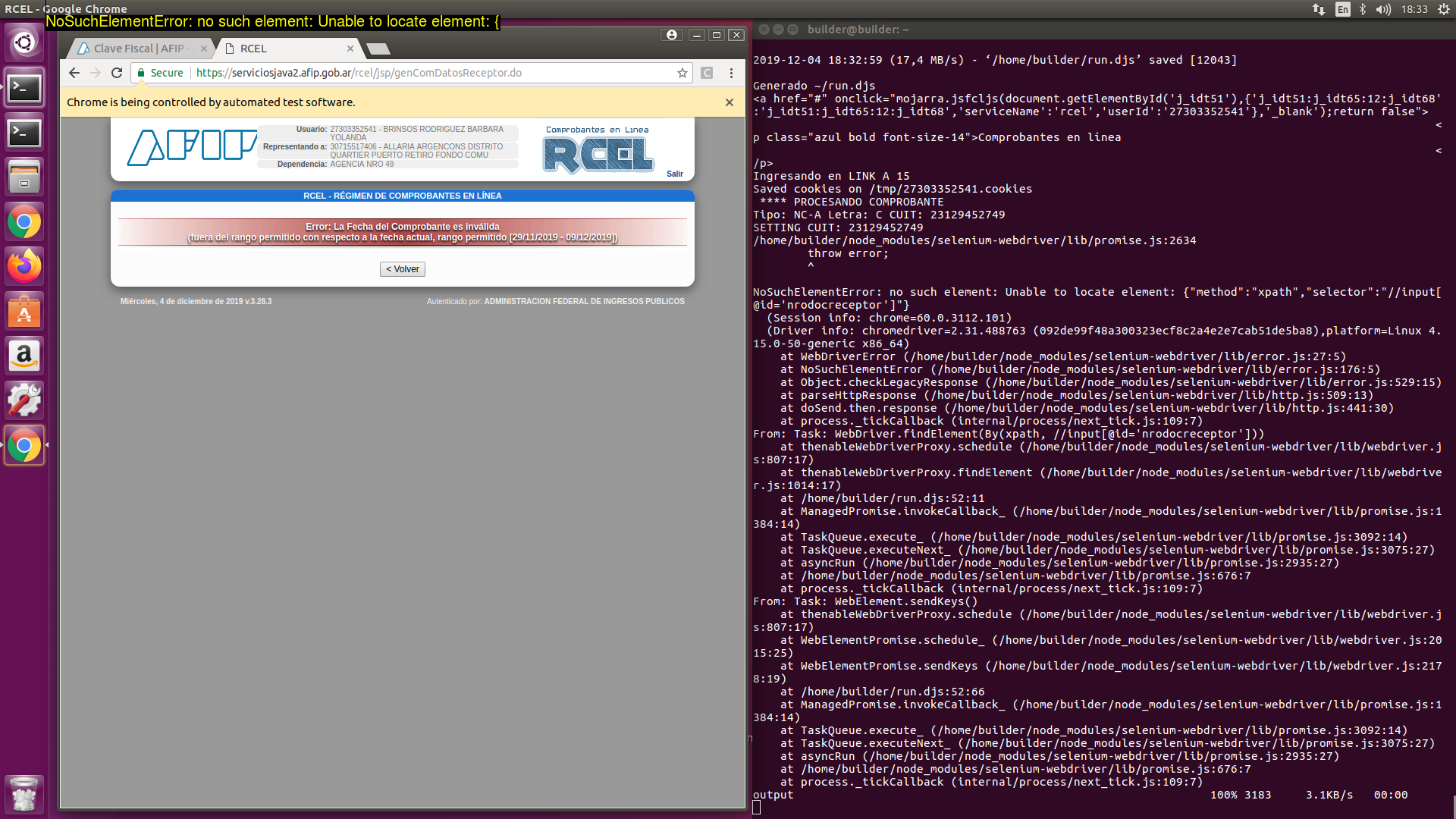Bookmark this page with star icon
Viewport: 1456px width, 819px height.
point(682,73)
